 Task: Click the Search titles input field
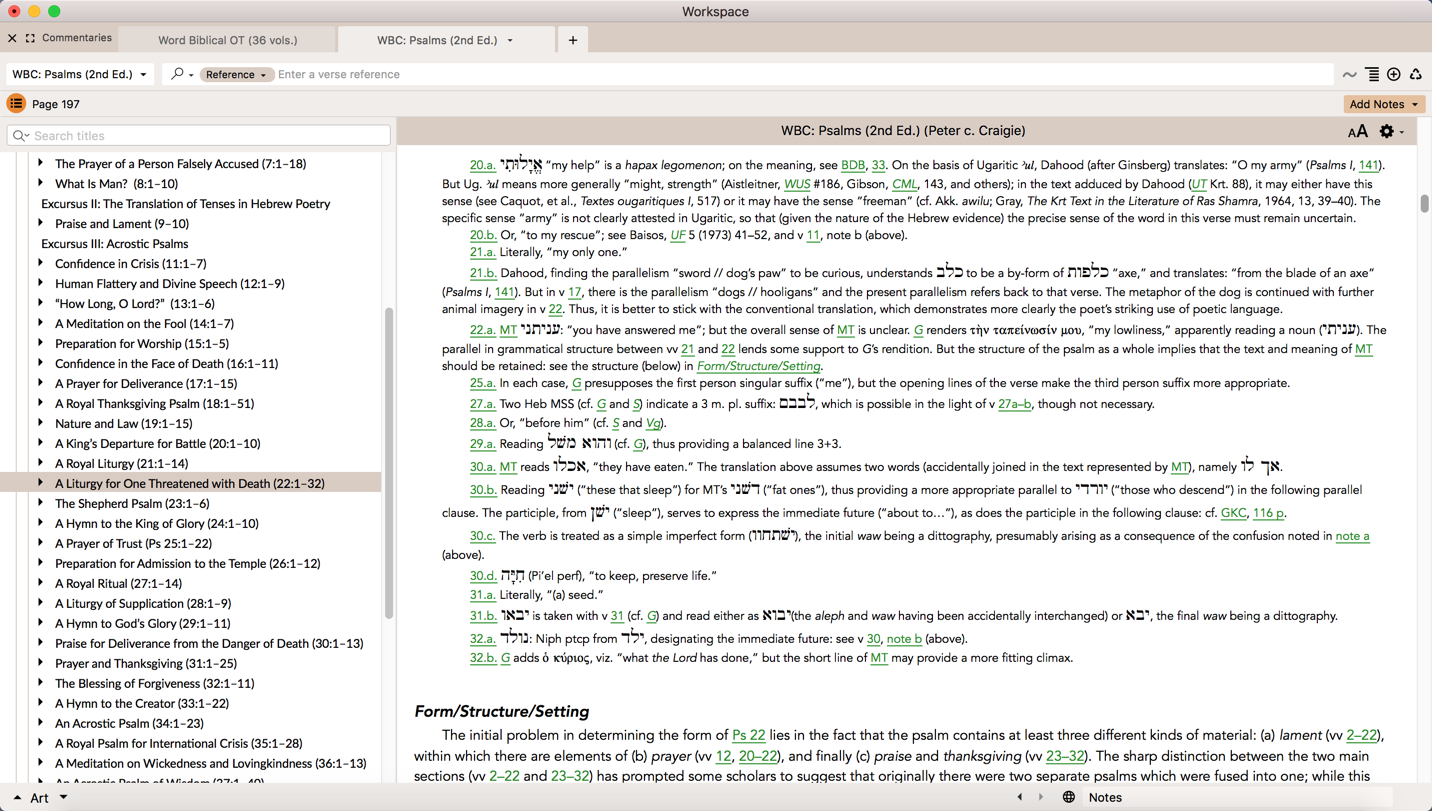point(199,136)
